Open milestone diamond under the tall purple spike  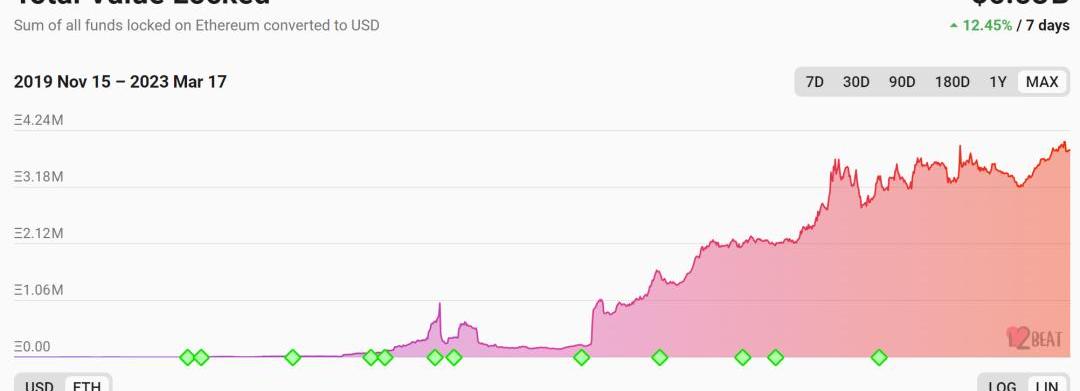tap(435, 357)
